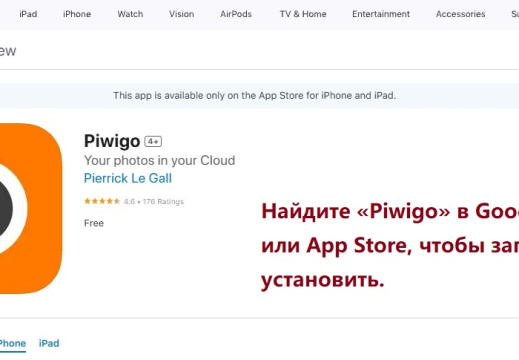Open AirPods in the top navigation
This screenshot has width=519, height=360.
236,14
